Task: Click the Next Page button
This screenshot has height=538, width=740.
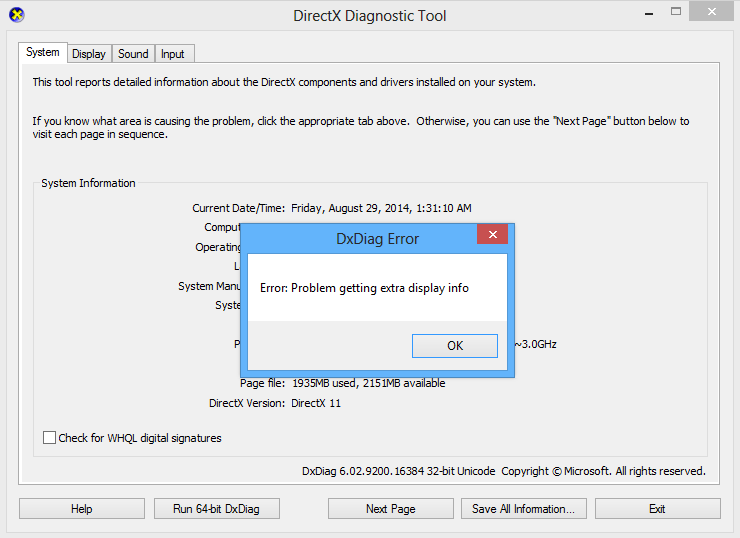Action: (390, 509)
